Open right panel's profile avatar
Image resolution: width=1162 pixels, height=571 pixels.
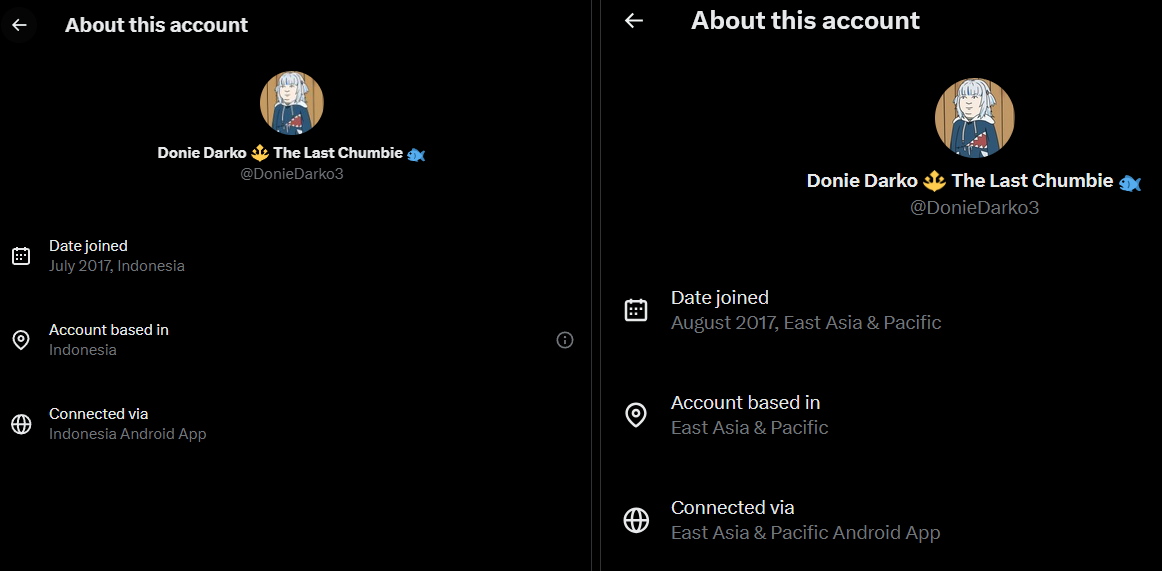click(975, 118)
